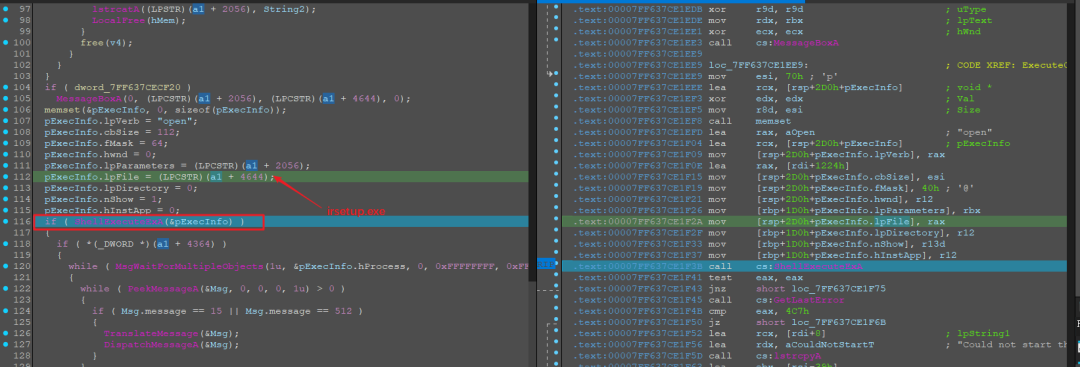1080x367 pixels.
Task: Click the breakpoint dot beside pseudocode line 116
Action: [x=5, y=222]
